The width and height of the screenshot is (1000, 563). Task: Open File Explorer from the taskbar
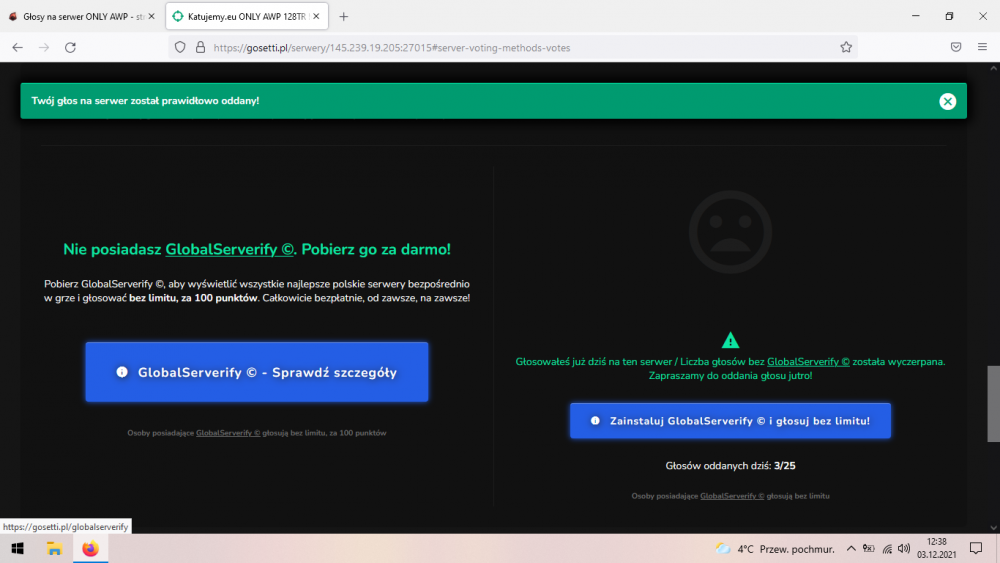[x=54, y=548]
